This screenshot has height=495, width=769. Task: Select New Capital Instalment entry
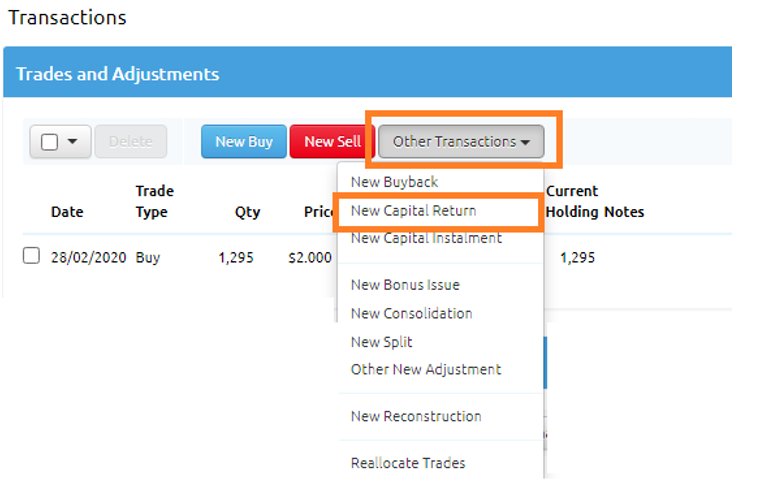point(426,238)
